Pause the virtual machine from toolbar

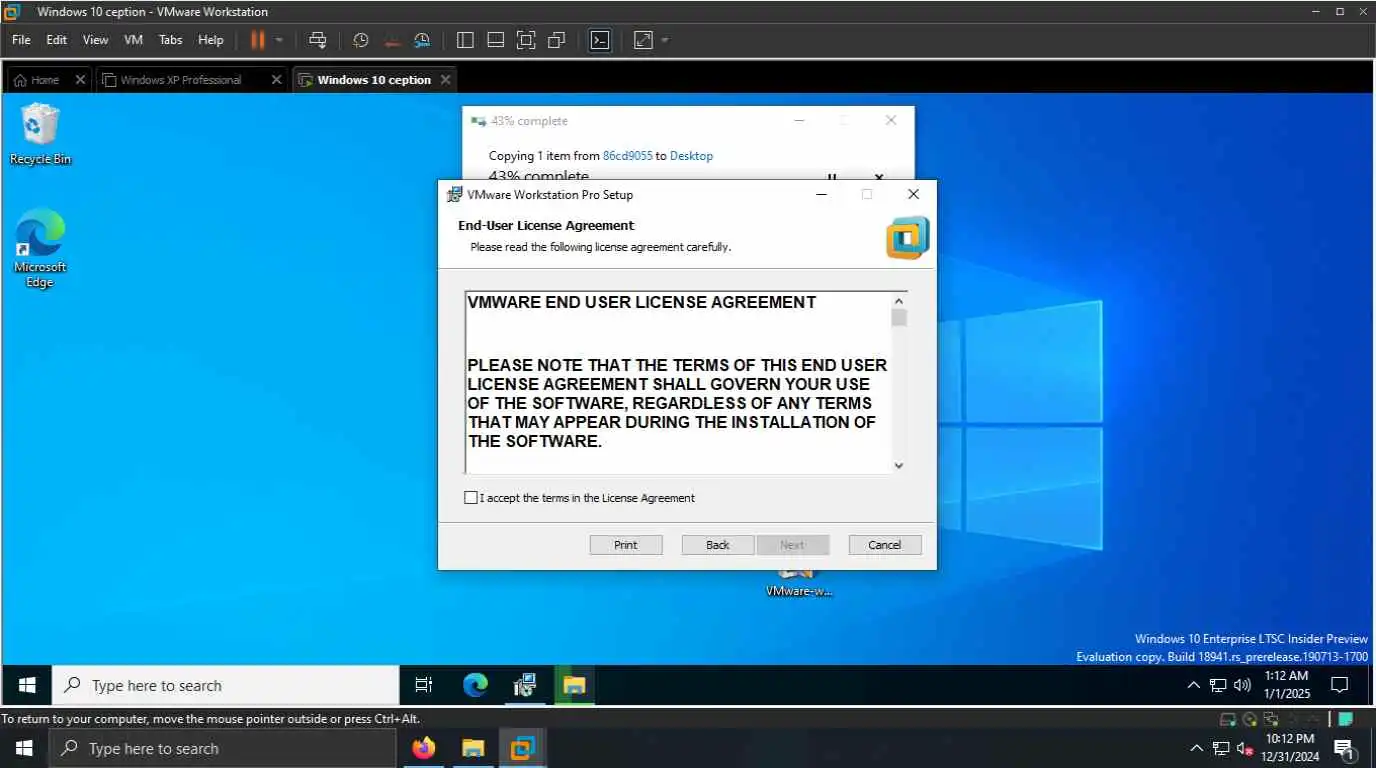pos(258,40)
